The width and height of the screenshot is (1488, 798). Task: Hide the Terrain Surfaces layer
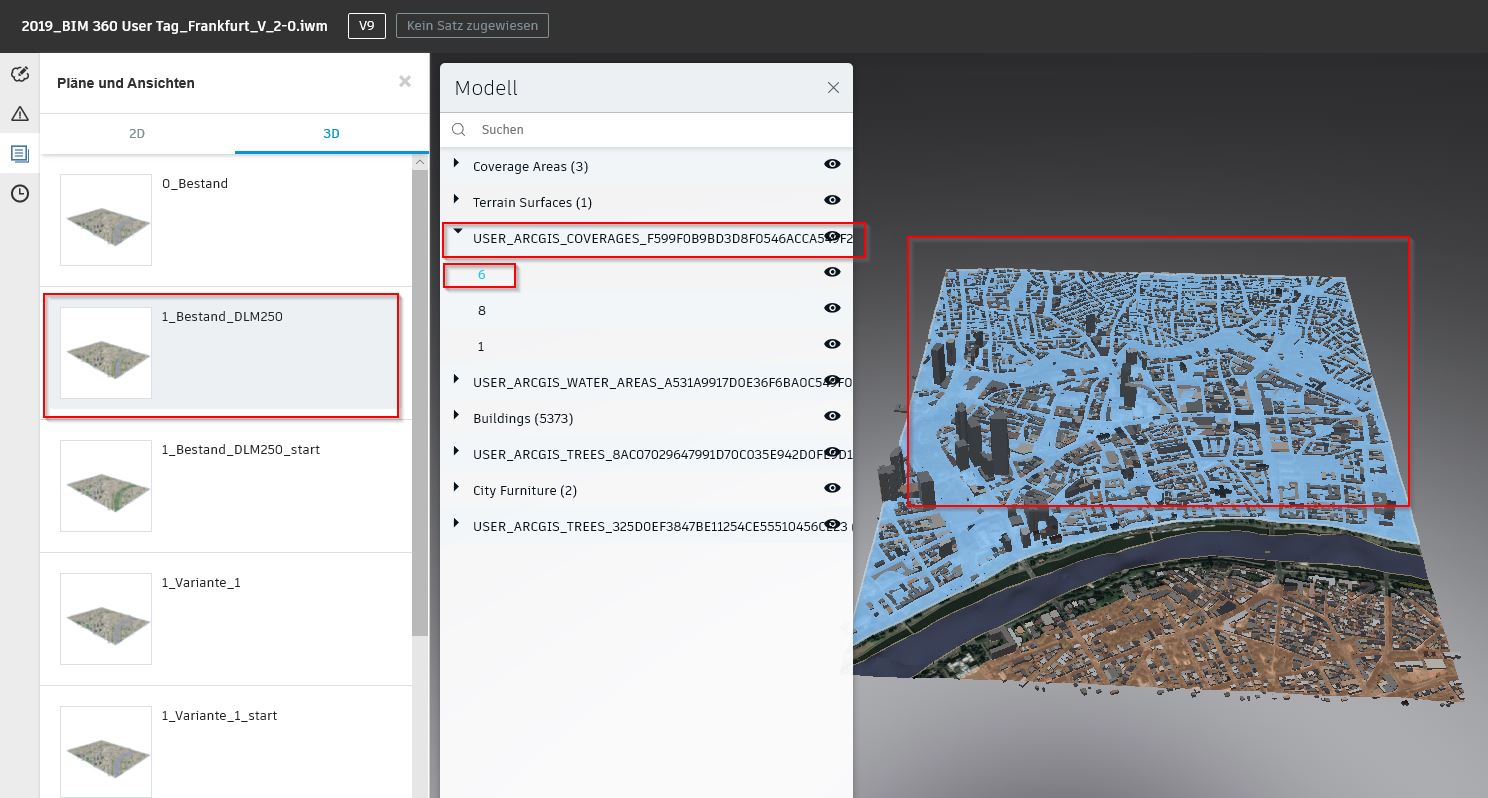point(832,200)
